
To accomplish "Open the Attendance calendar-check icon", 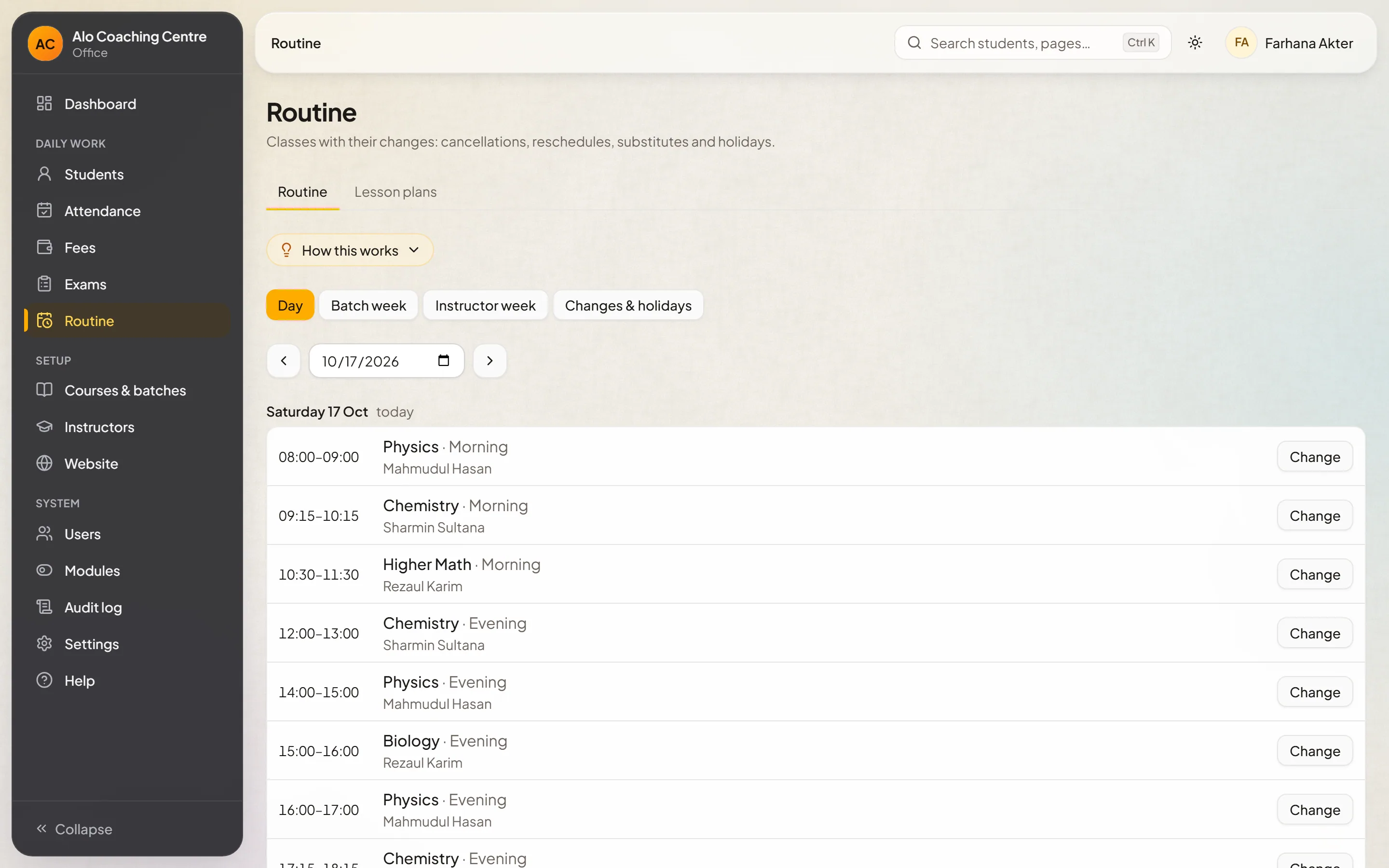I will [x=44, y=210].
